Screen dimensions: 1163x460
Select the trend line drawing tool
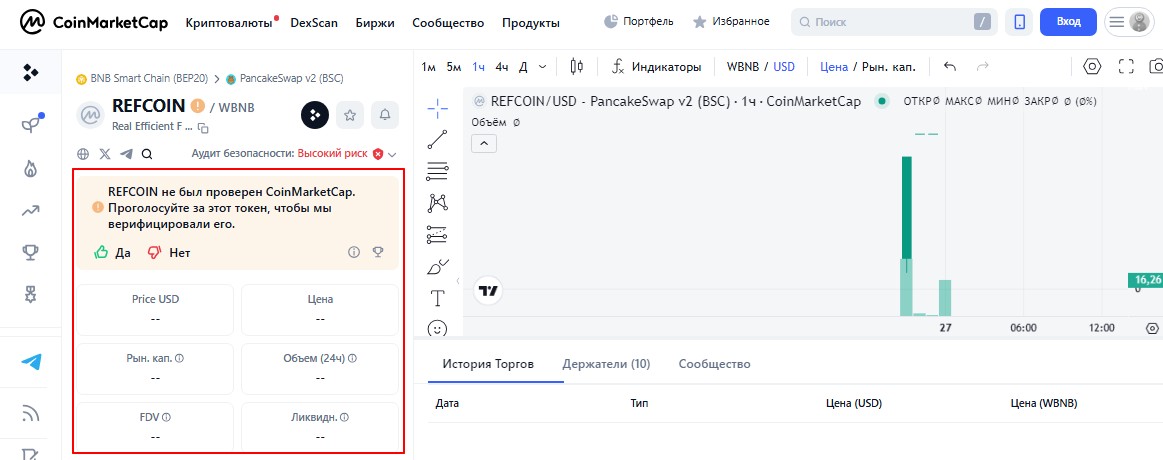(x=438, y=139)
